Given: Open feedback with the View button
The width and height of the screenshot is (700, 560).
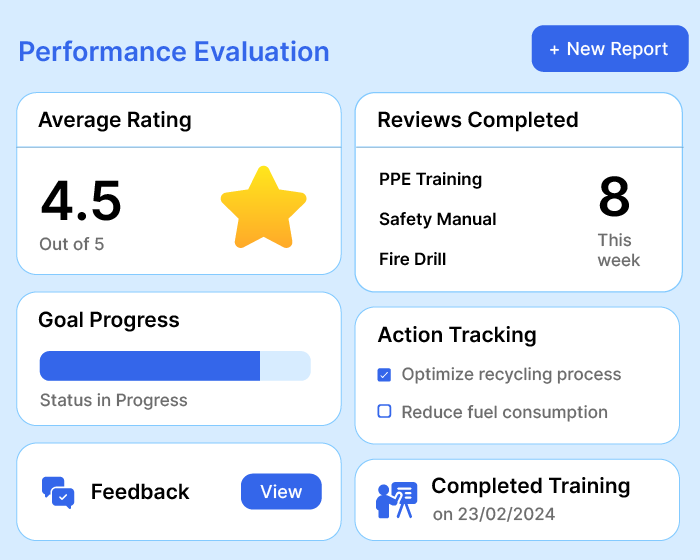Looking at the screenshot, I should pos(281,492).
